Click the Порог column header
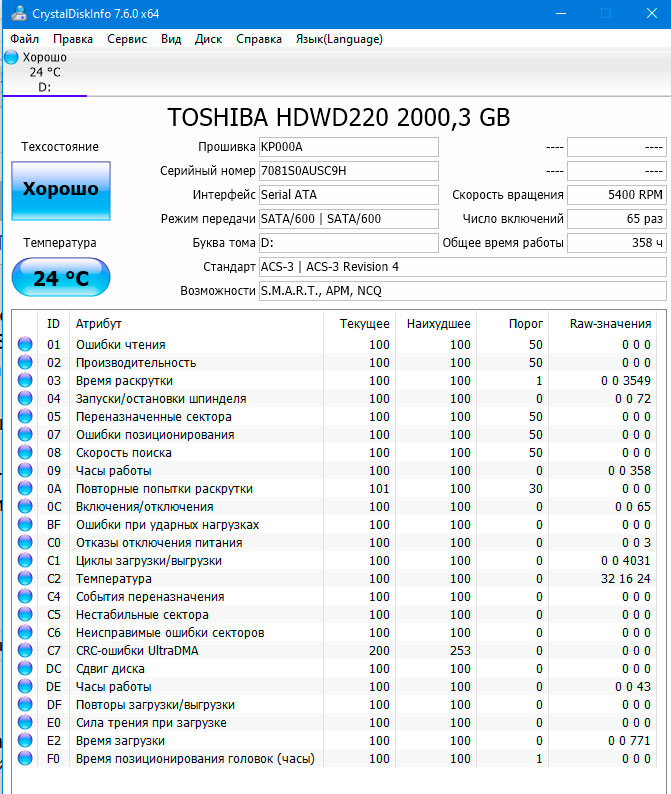671x794 pixels. (512, 324)
